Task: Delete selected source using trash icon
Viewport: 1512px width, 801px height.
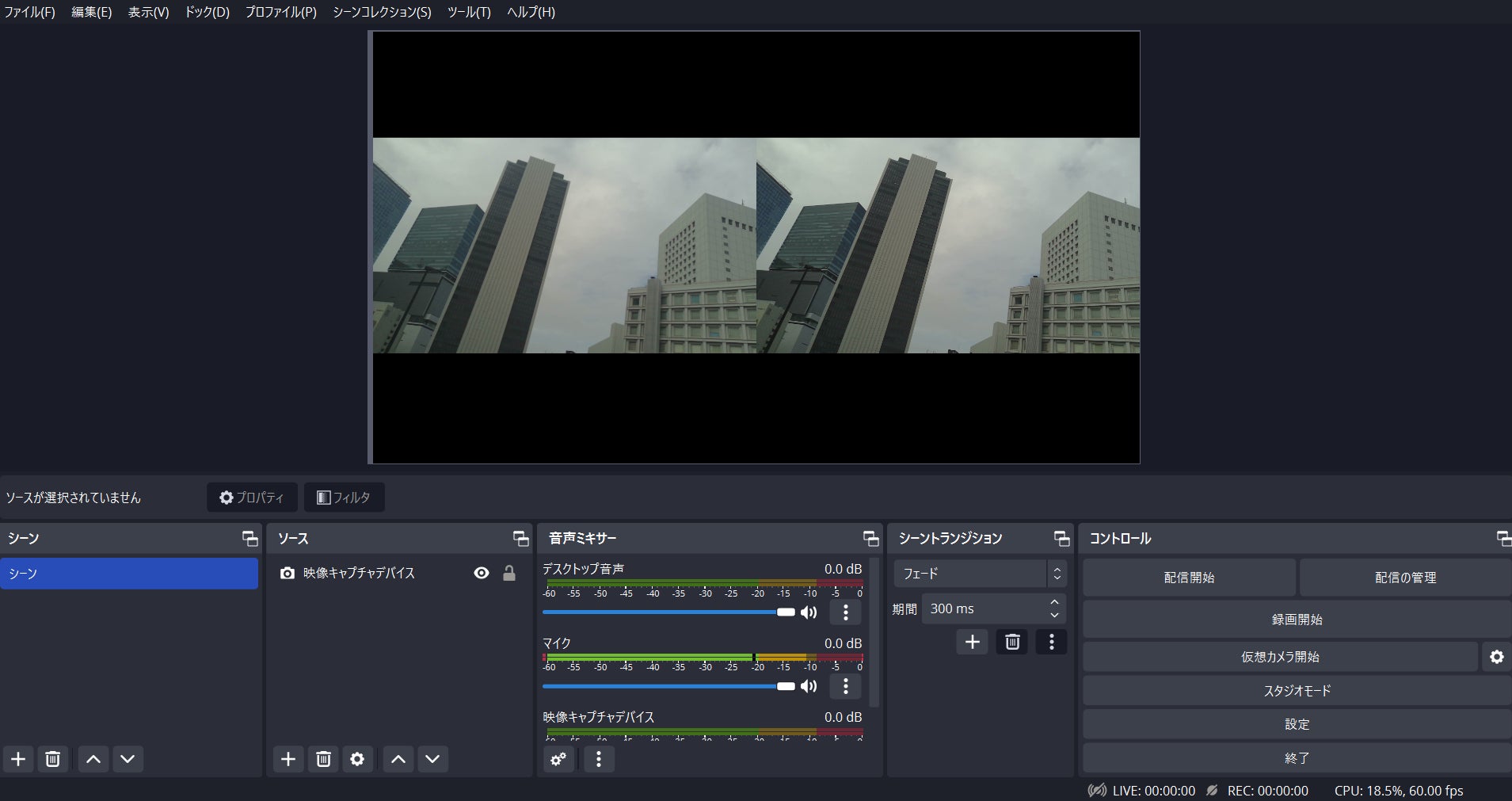Action: (323, 759)
